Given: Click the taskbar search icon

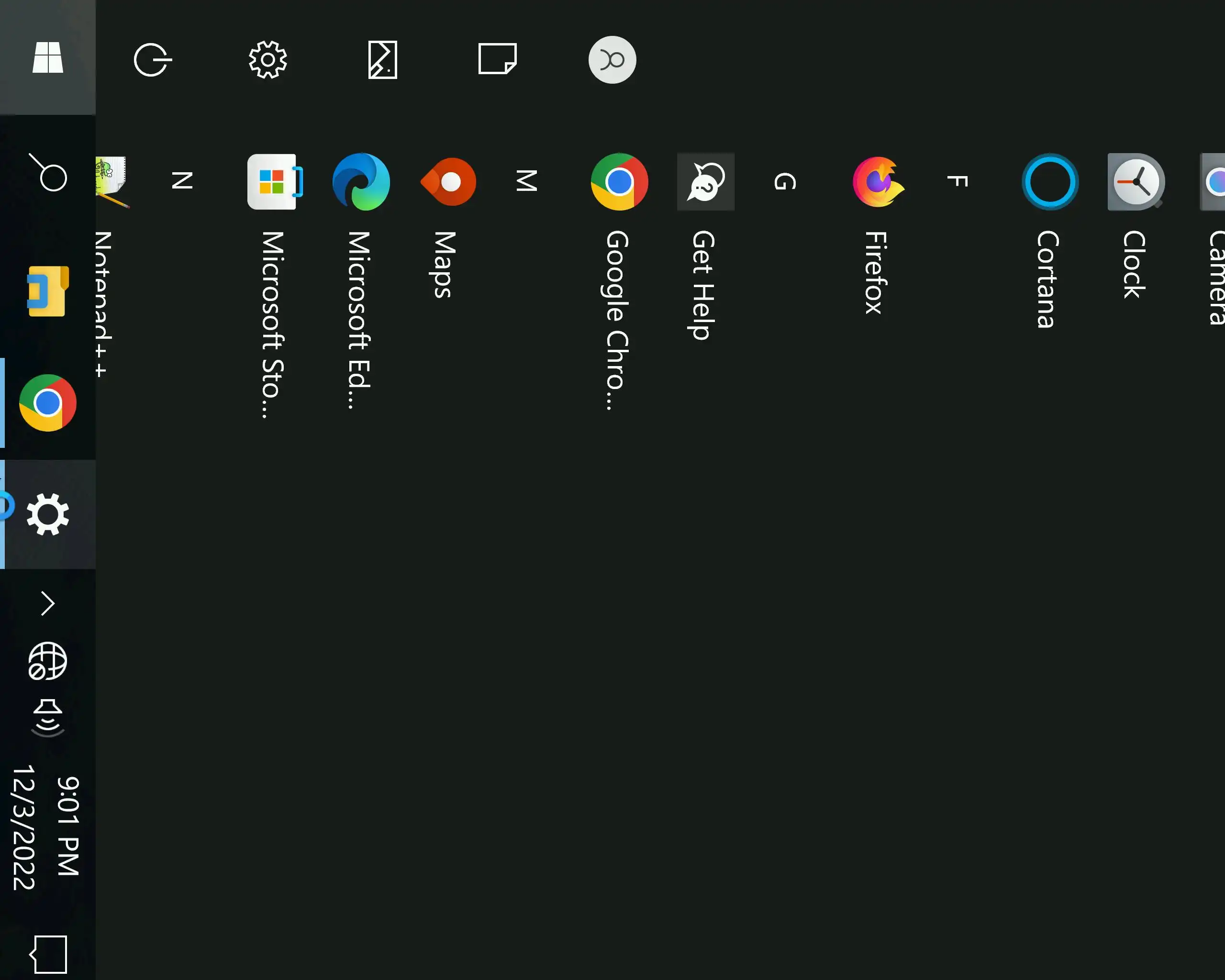Looking at the screenshot, I should (48, 173).
